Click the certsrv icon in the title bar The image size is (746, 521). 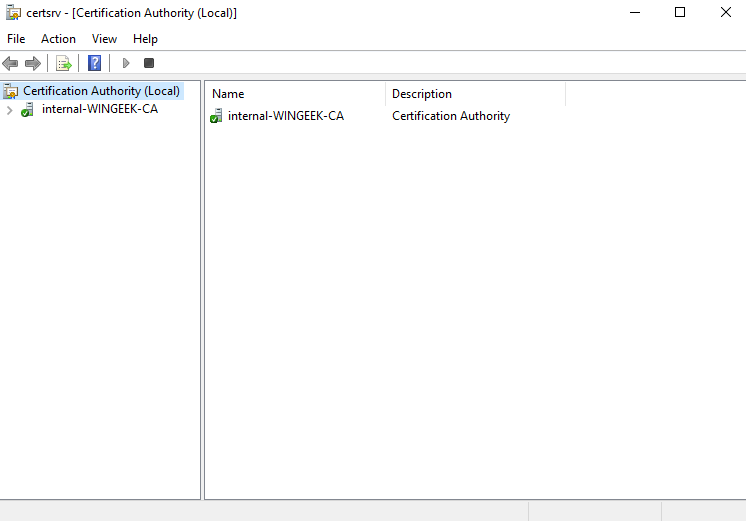pos(12,13)
